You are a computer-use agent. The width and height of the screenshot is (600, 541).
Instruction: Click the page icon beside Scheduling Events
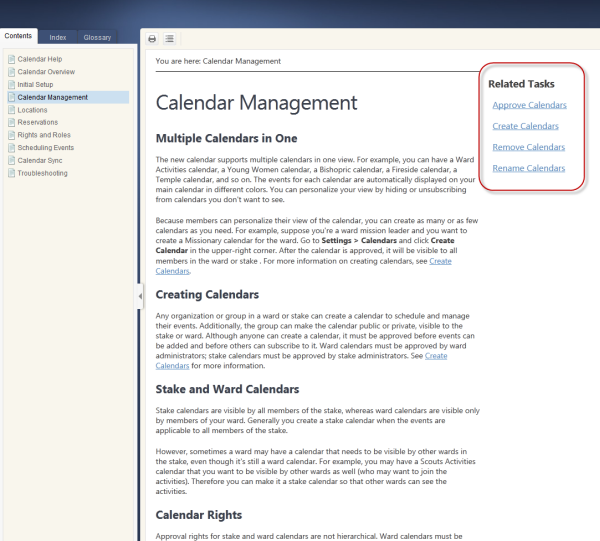click(x=11, y=148)
